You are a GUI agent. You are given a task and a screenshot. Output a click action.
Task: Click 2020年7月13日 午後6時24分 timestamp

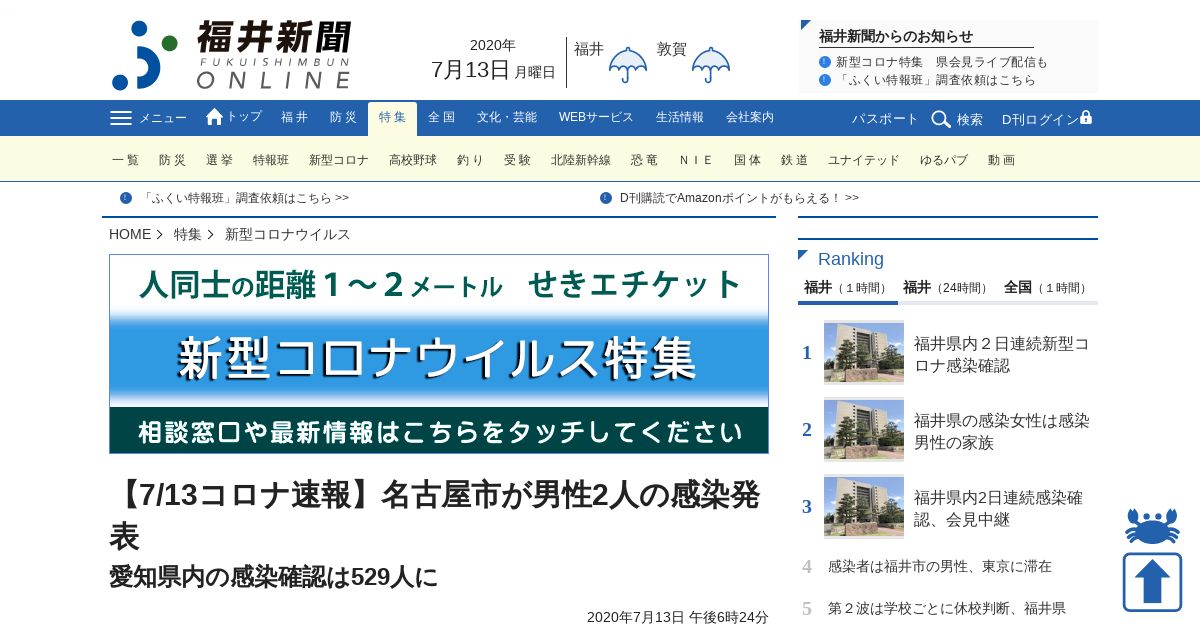pyautogui.click(x=678, y=617)
